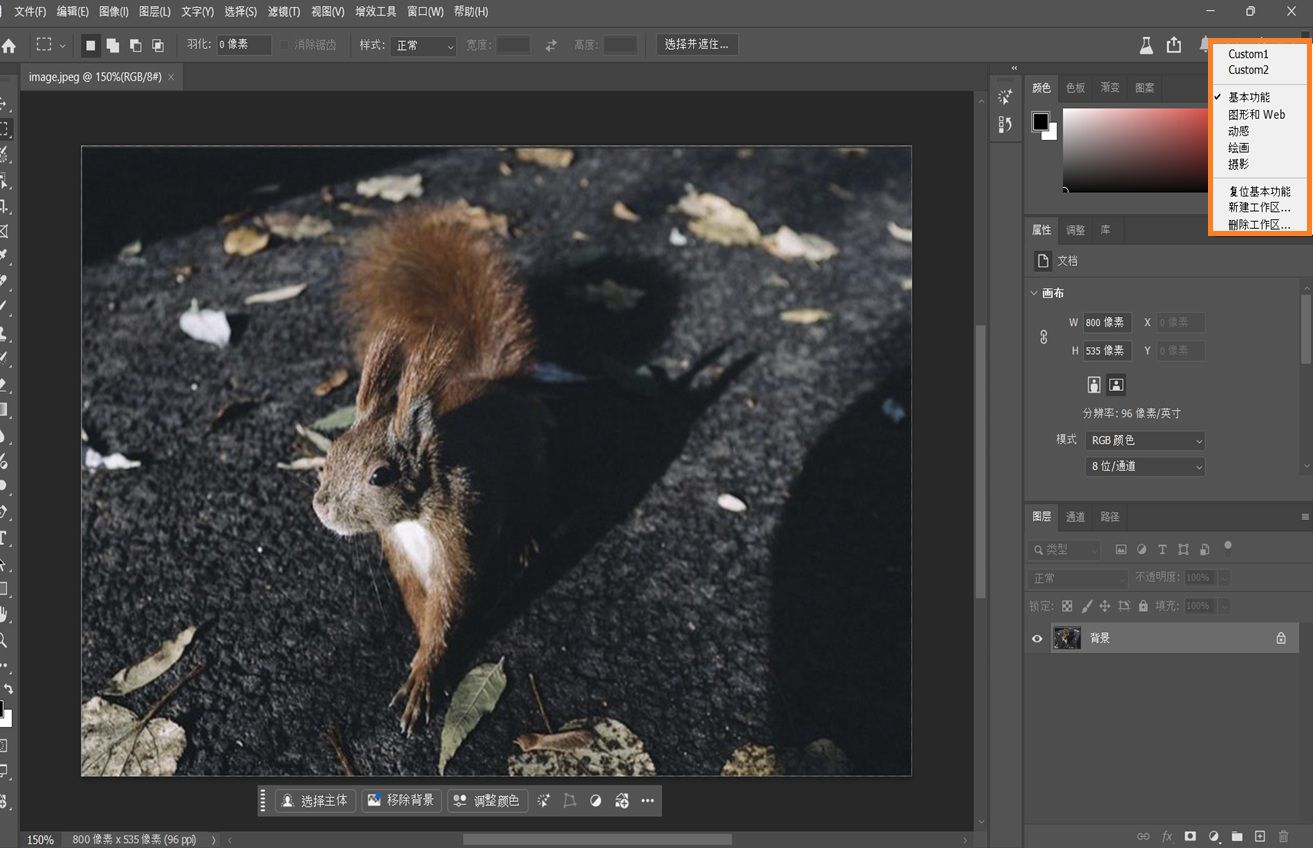The width and height of the screenshot is (1313, 848).
Task: Toggle the layer filter on/off switch
Action: [1228, 546]
